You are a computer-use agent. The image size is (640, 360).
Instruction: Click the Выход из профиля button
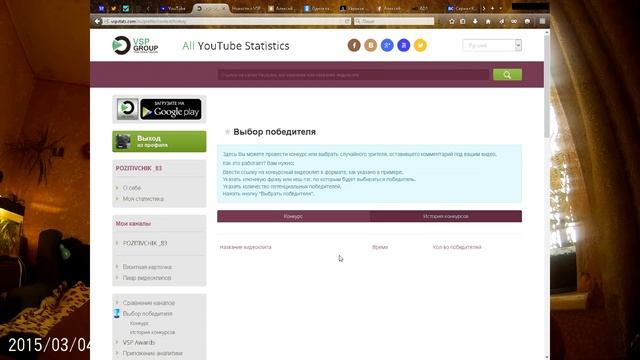pyautogui.click(x=159, y=141)
